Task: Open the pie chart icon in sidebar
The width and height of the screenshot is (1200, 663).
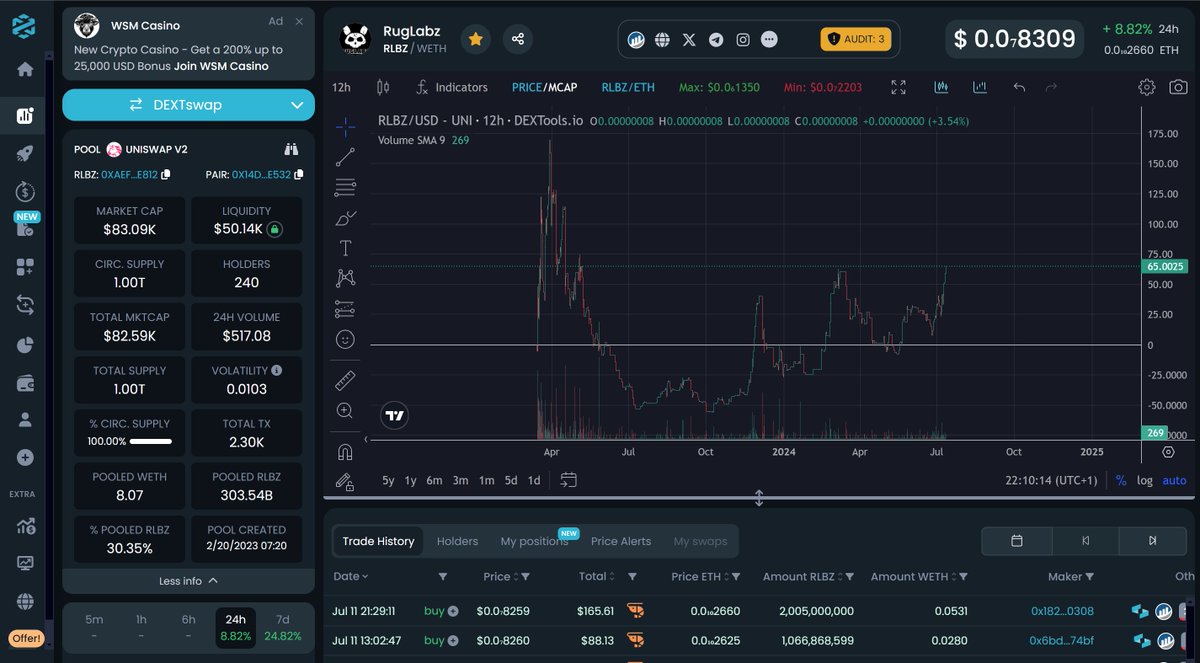Action: 25,345
